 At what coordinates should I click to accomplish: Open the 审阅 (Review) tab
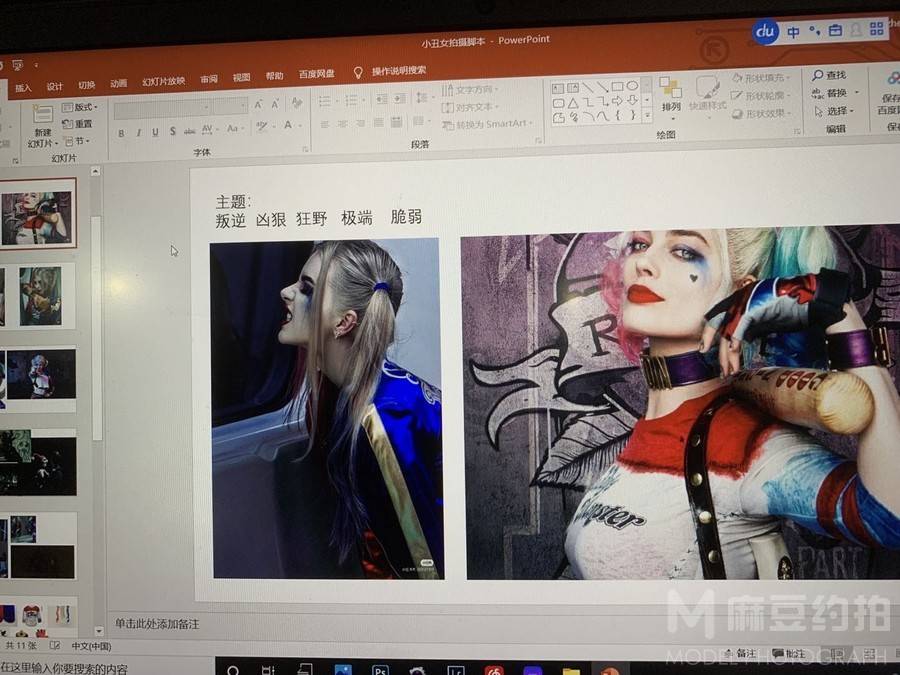point(209,79)
